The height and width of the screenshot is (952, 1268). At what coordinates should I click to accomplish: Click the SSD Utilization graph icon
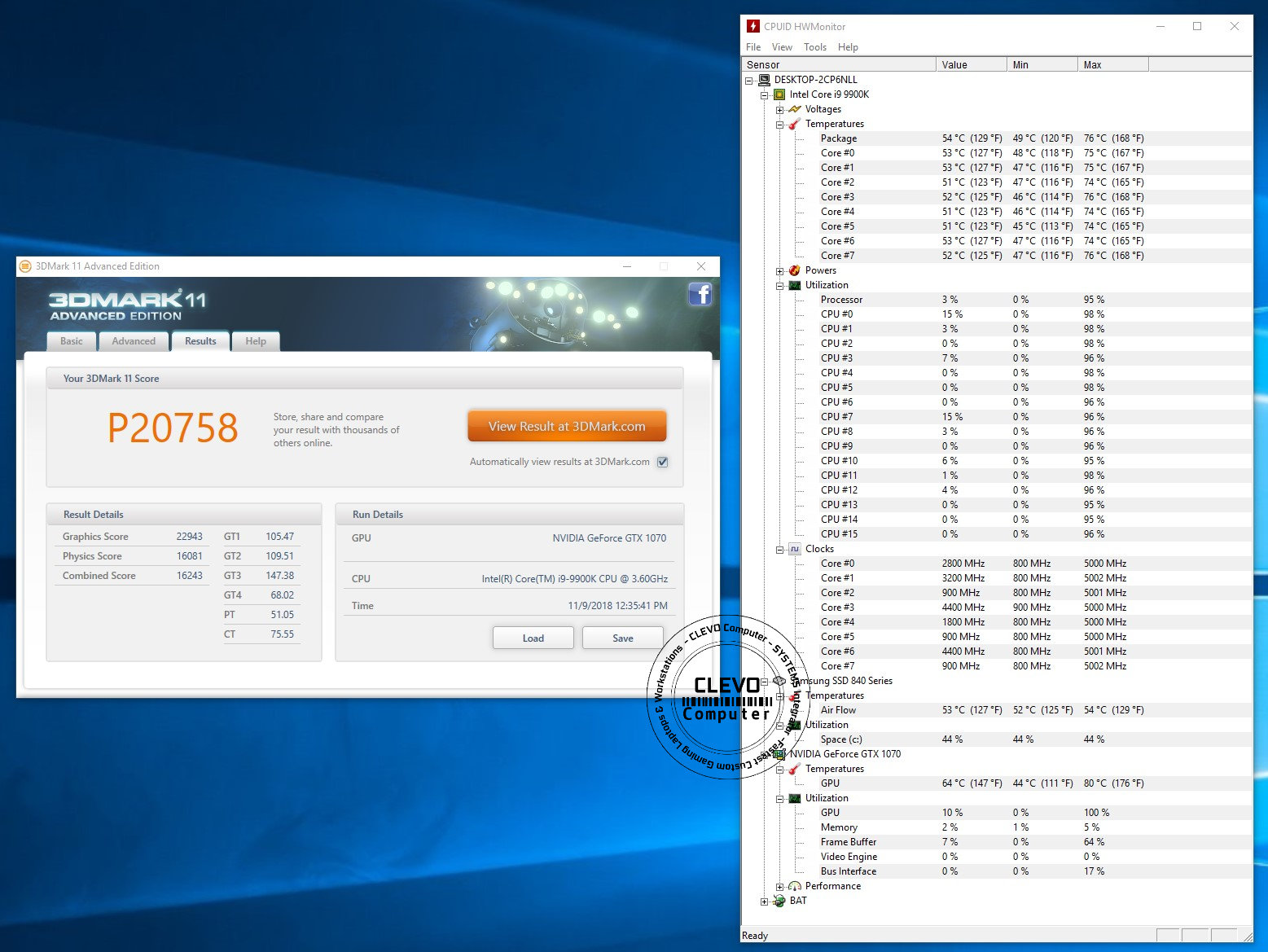pos(795,725)
